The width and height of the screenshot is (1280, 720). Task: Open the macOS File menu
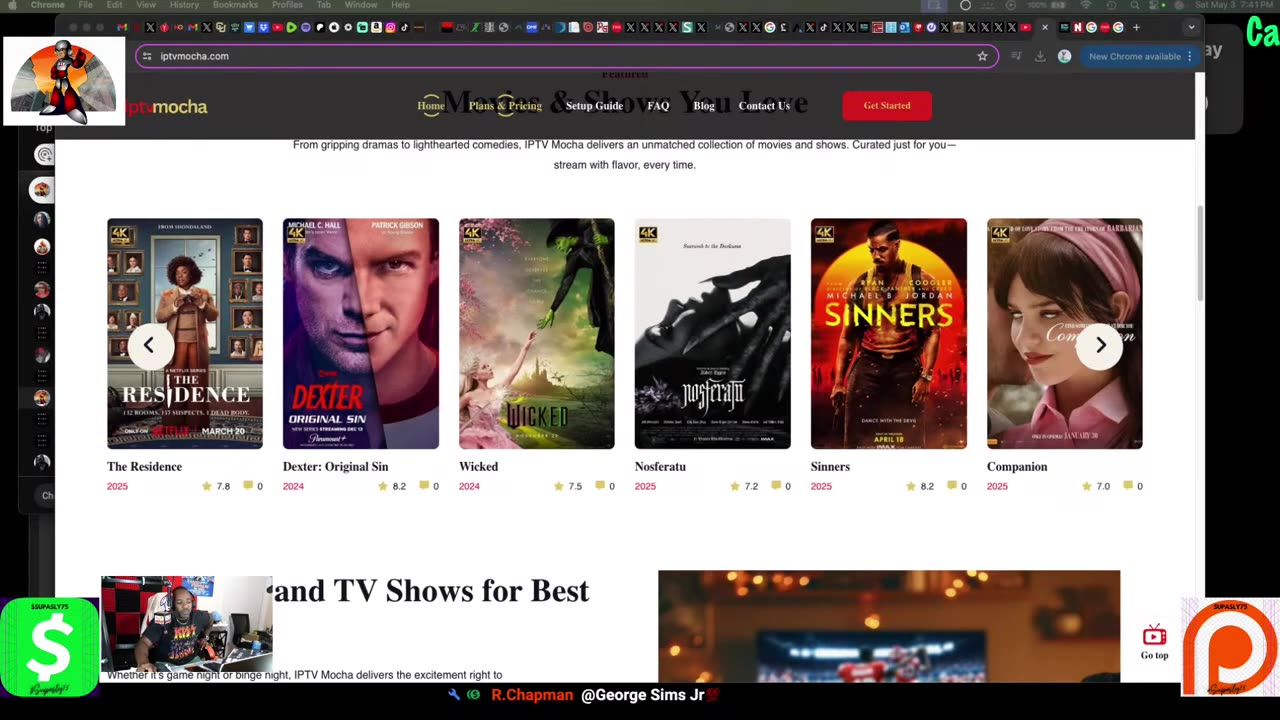click(86, 5)
